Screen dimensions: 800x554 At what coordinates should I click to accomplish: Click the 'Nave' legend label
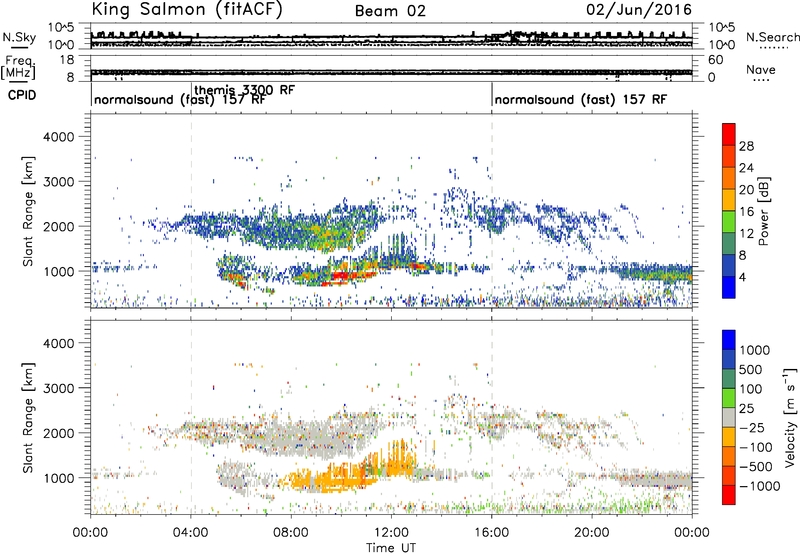761,70
